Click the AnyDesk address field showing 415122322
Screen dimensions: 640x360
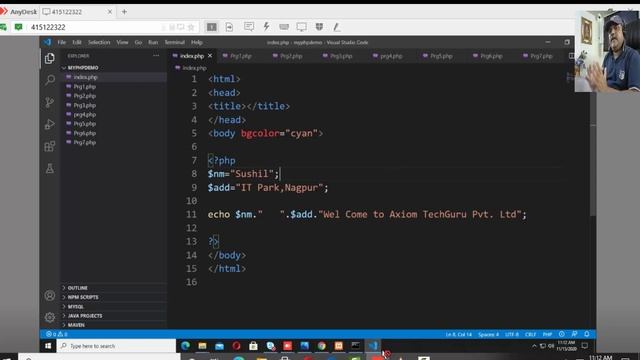click(x=96, y=27)
